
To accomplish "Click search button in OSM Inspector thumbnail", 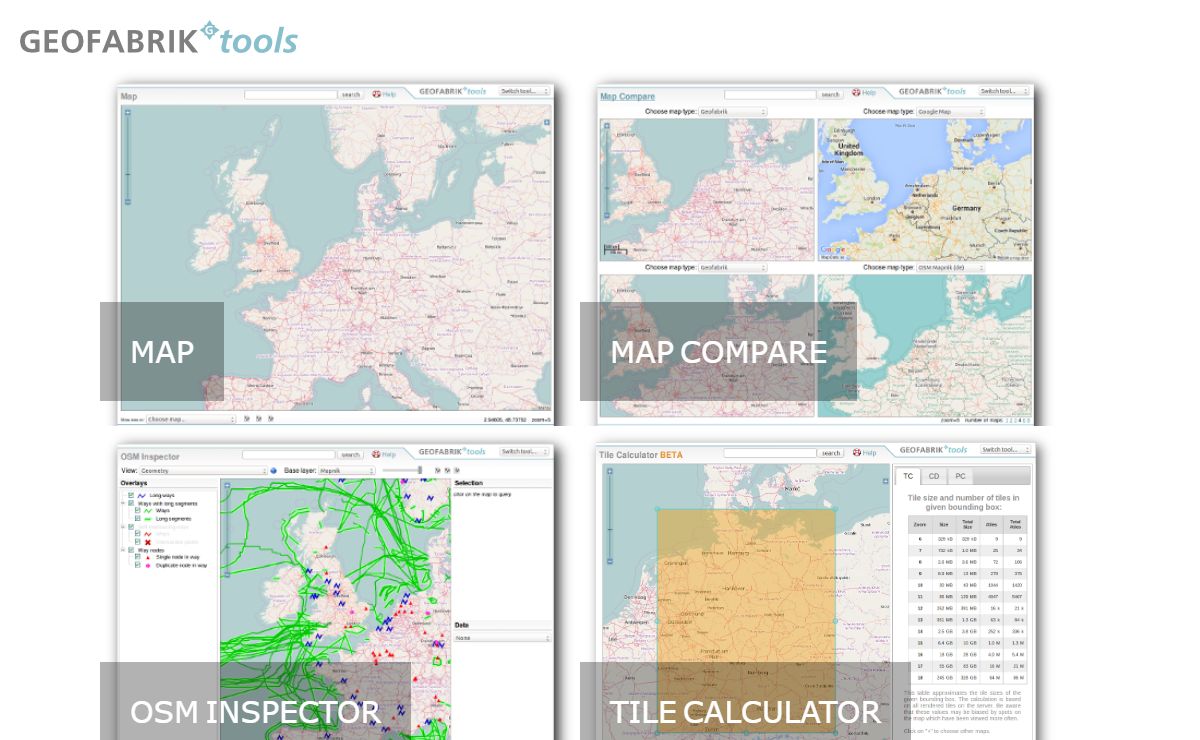I will point(350,454).
